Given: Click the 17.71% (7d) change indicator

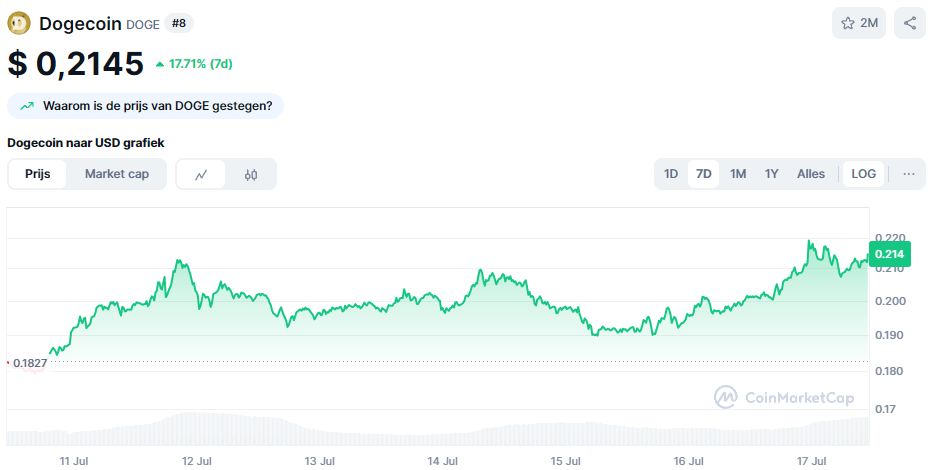Looking at the screenshot, I should [194, 64].
